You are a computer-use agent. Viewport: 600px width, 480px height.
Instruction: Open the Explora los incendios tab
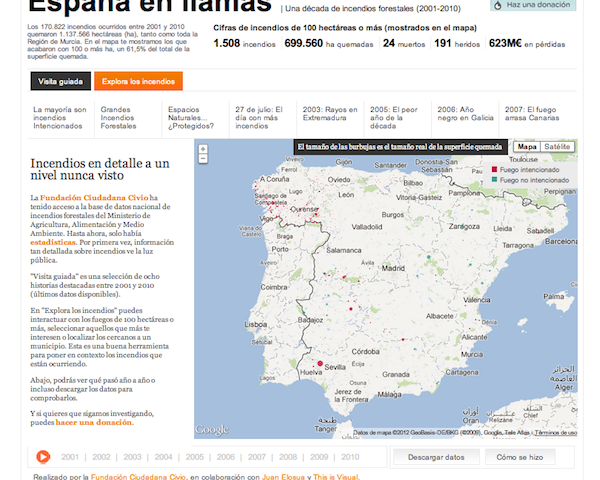(x=138, y=81)
